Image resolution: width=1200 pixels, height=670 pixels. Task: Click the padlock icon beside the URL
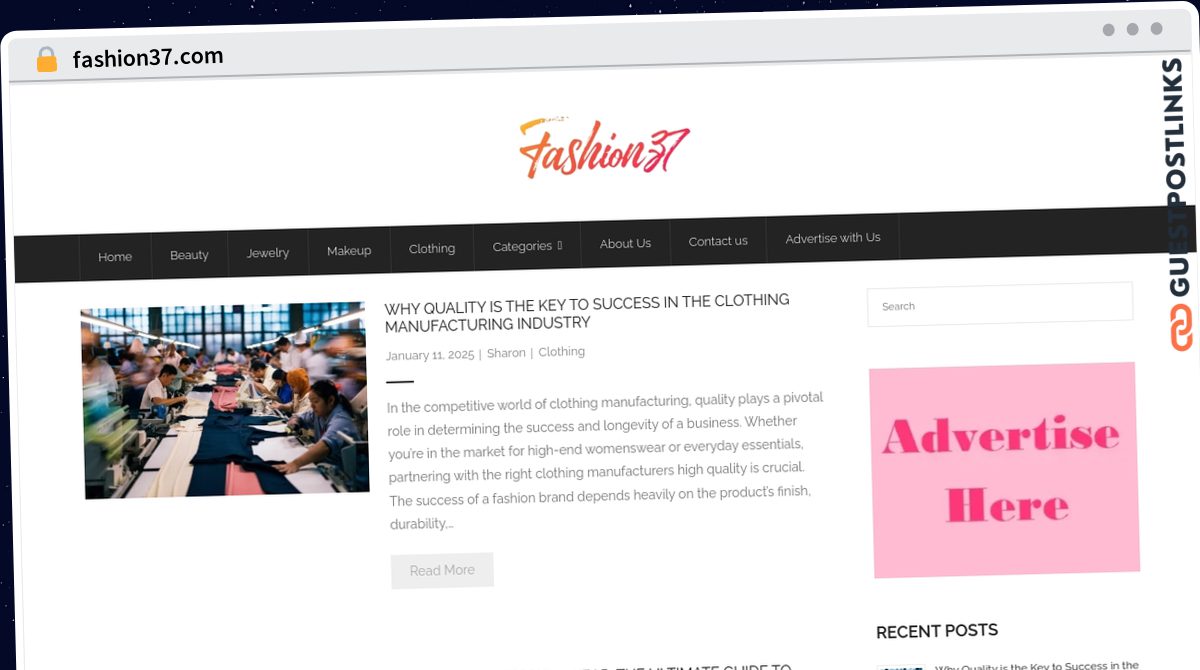click(47, 60)
